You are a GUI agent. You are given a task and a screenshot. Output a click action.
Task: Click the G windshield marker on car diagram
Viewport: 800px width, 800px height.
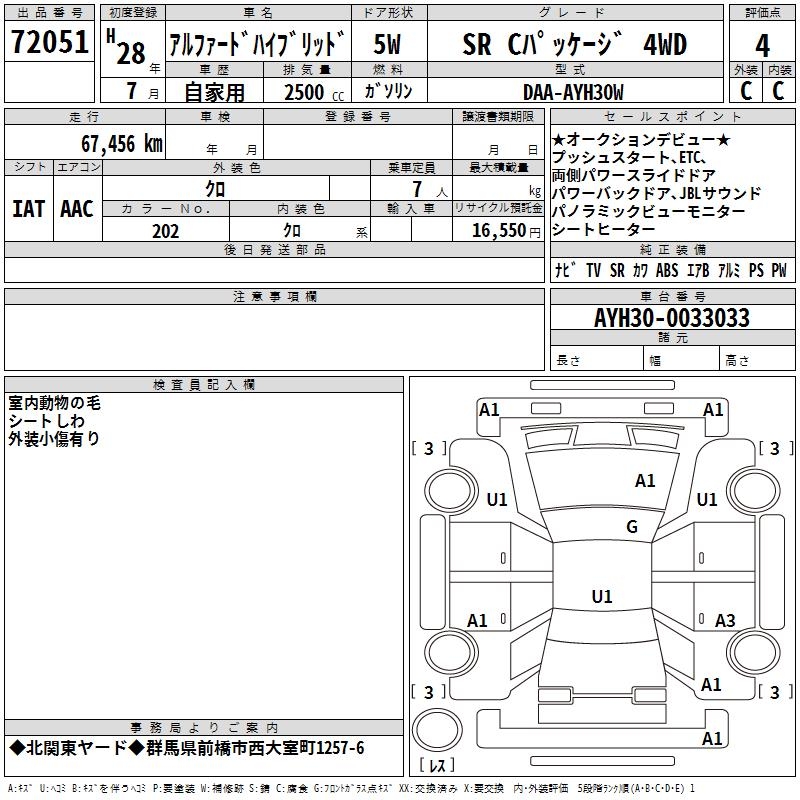tap(631, 527)
